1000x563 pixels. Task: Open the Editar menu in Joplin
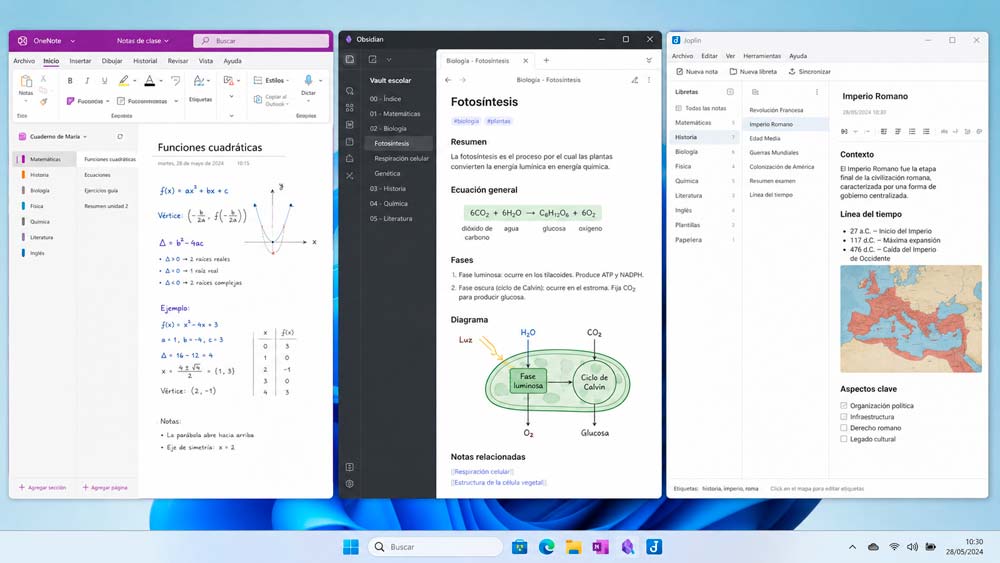pyautogui.click(x=709, y=56)
